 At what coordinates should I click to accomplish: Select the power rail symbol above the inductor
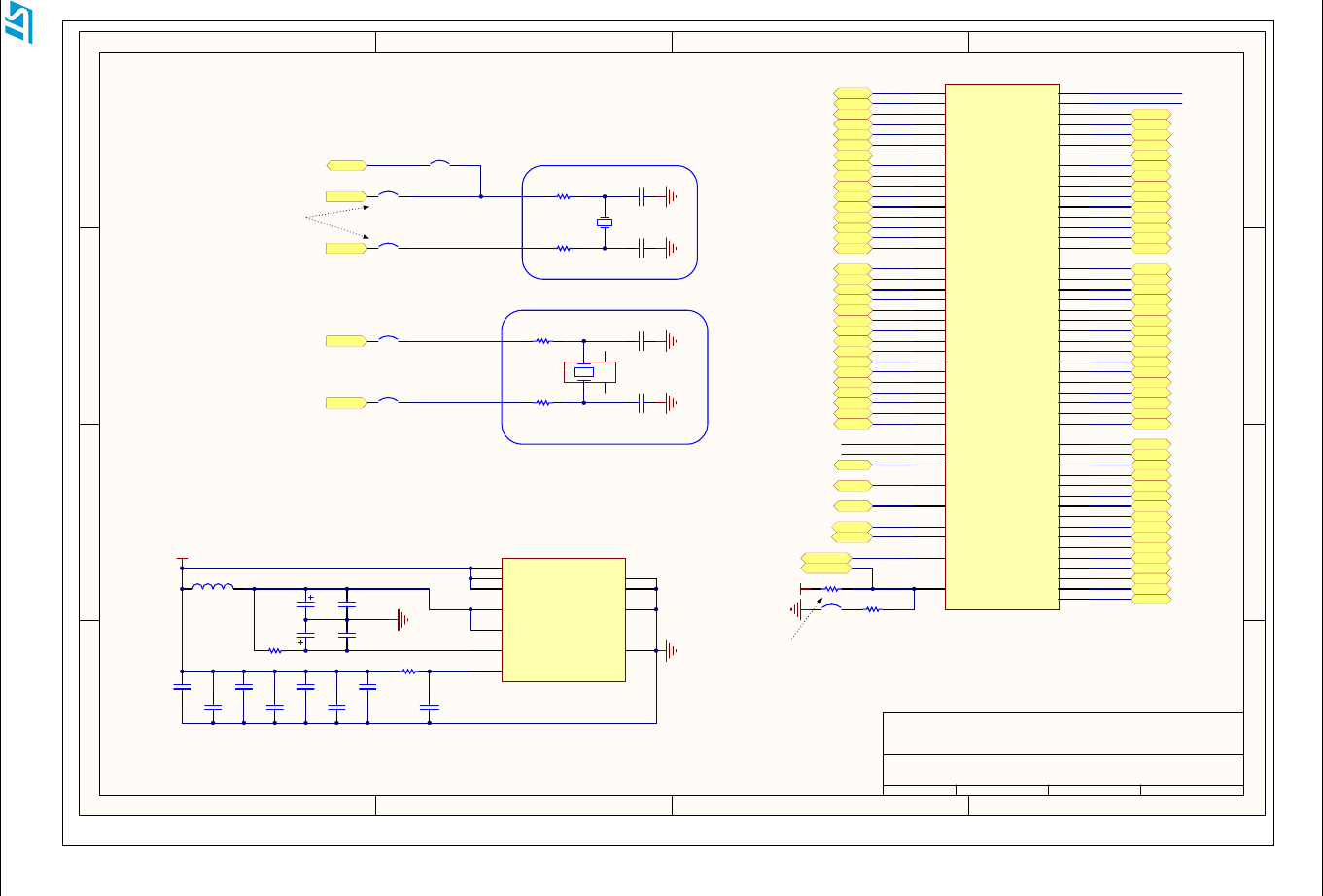pyautogui.click(x=181, y=561)
